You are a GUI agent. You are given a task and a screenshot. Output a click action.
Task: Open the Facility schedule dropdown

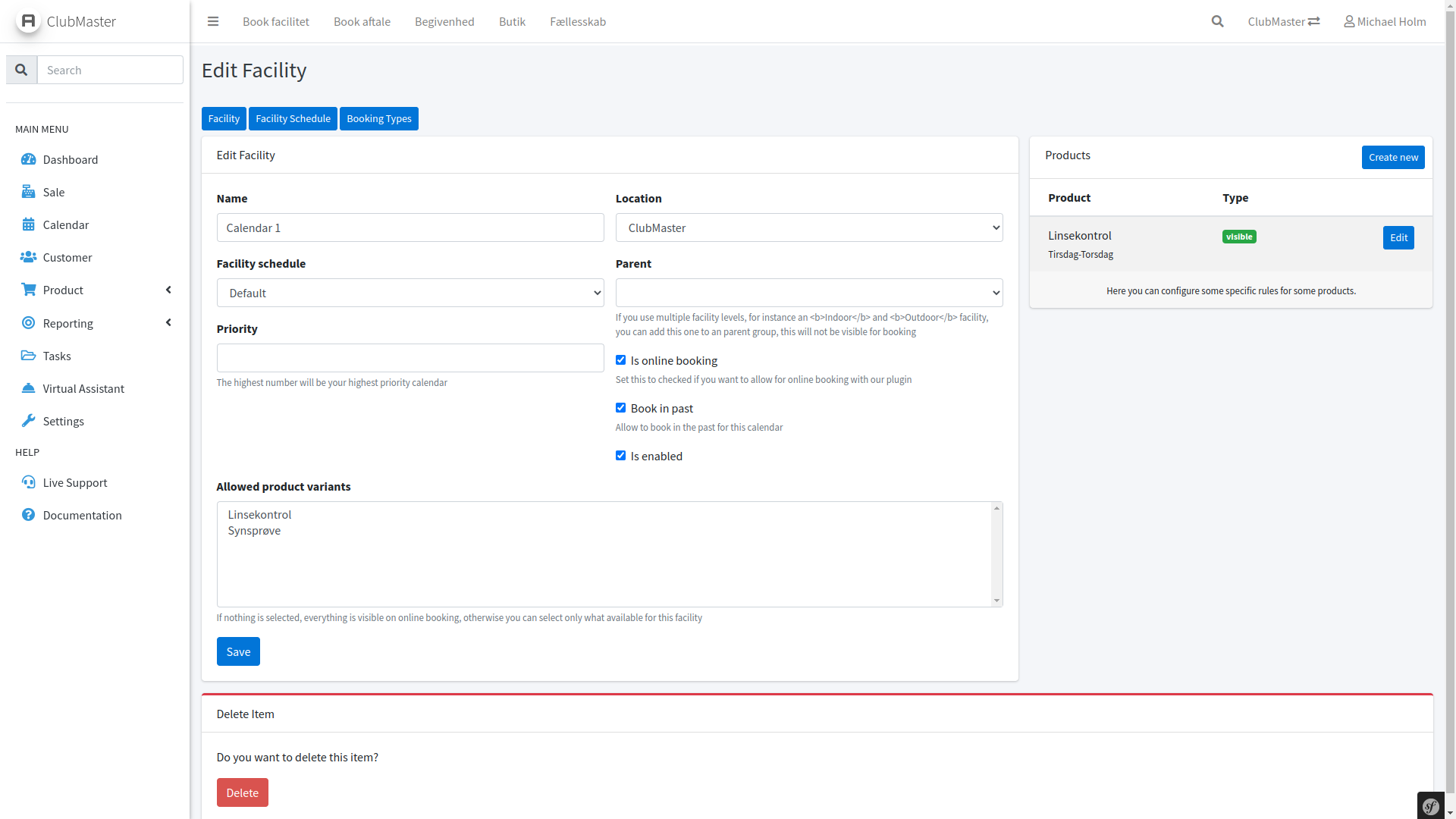coord(409,293)
